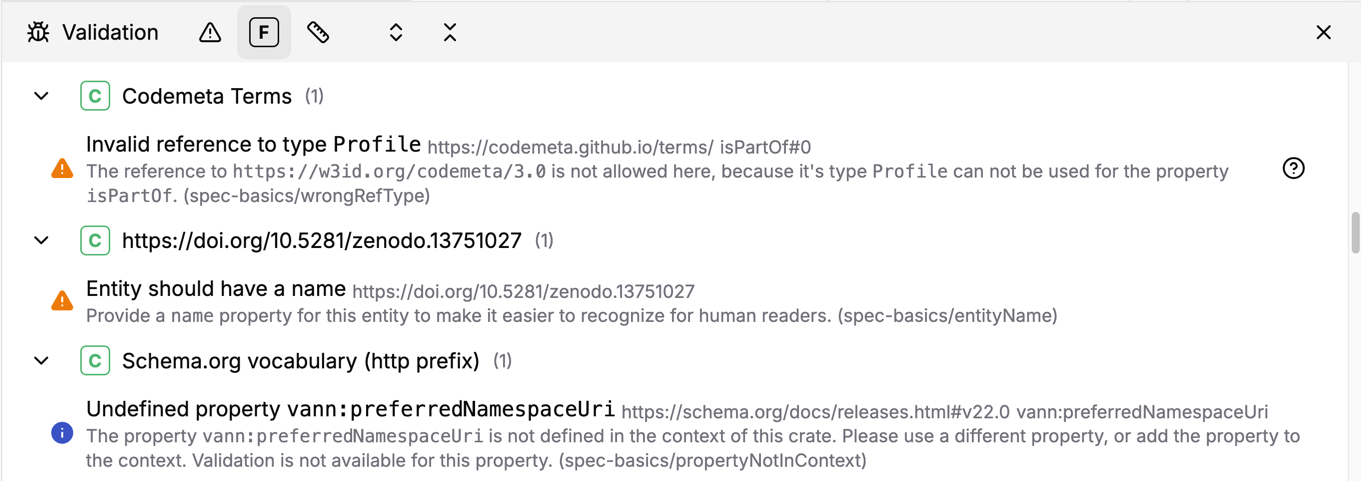Screen dimensions: 1361x481
Task: Expand all validation groups
Action: pyautogui.click(x=396, y=32)
